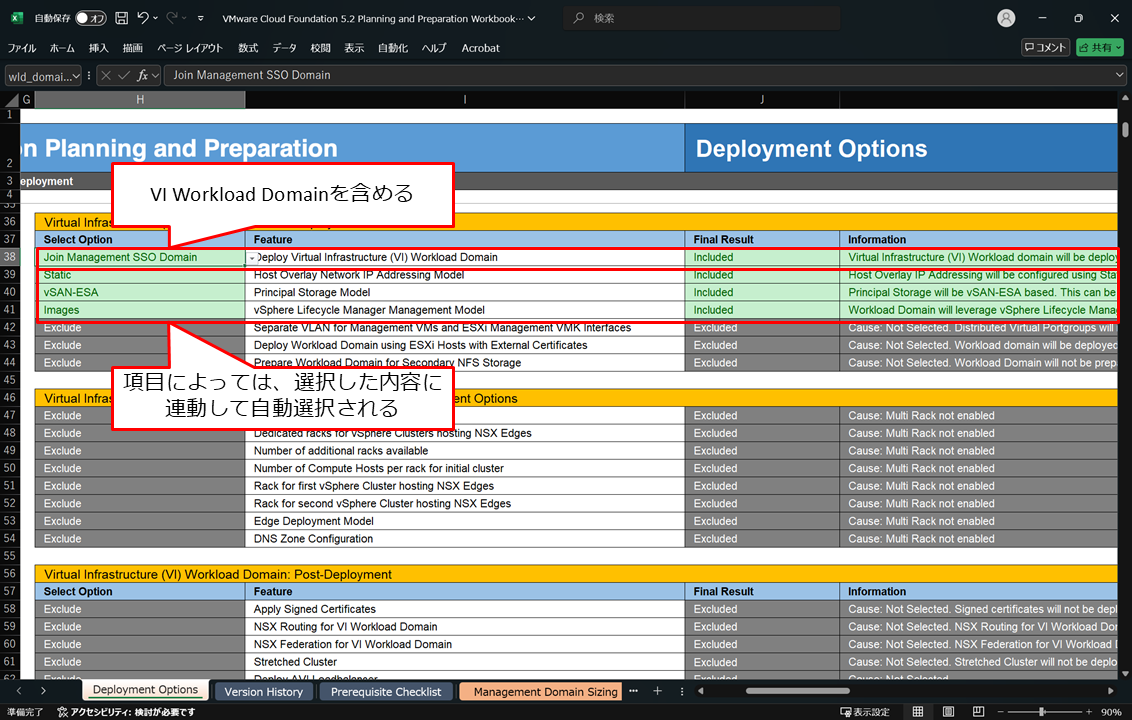1132x720 pixels.
Task: Click the Excel app icon in title bar
Action: click(x=17, y=18)
